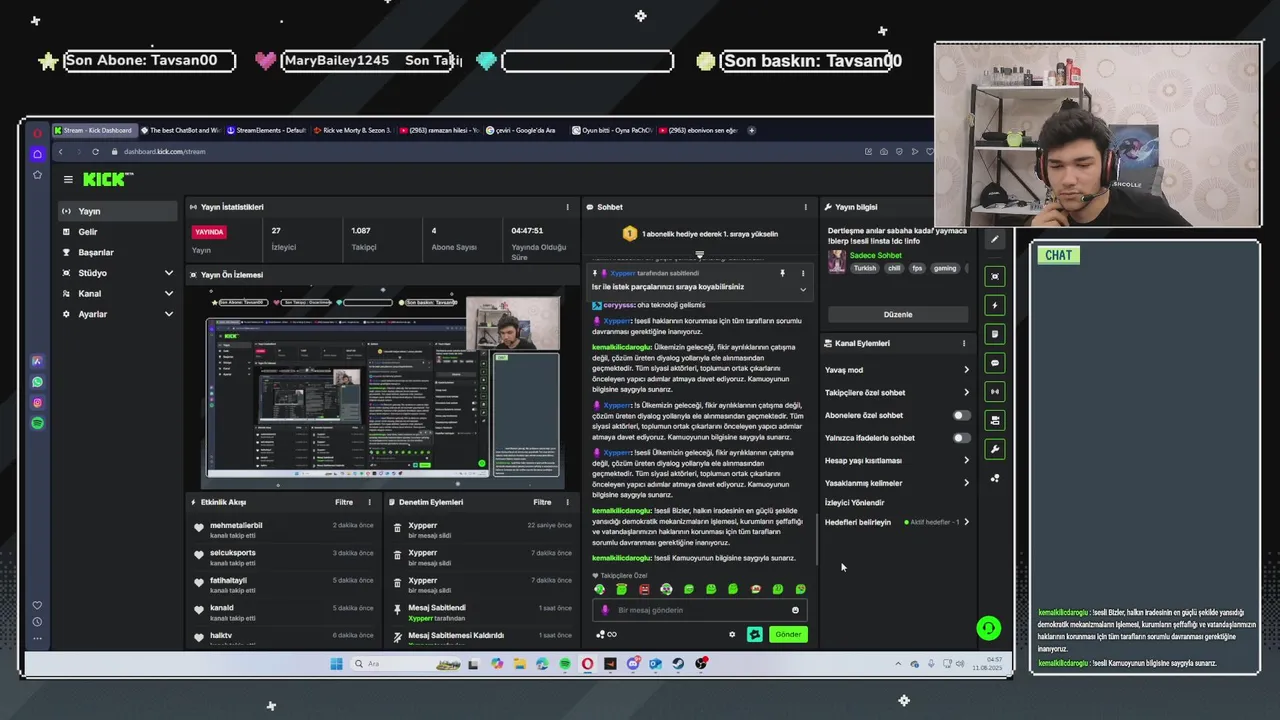Click Filtre in Denetim Eylemleri
Viewport: 1280px width, 720px height.
coord(542,502)
